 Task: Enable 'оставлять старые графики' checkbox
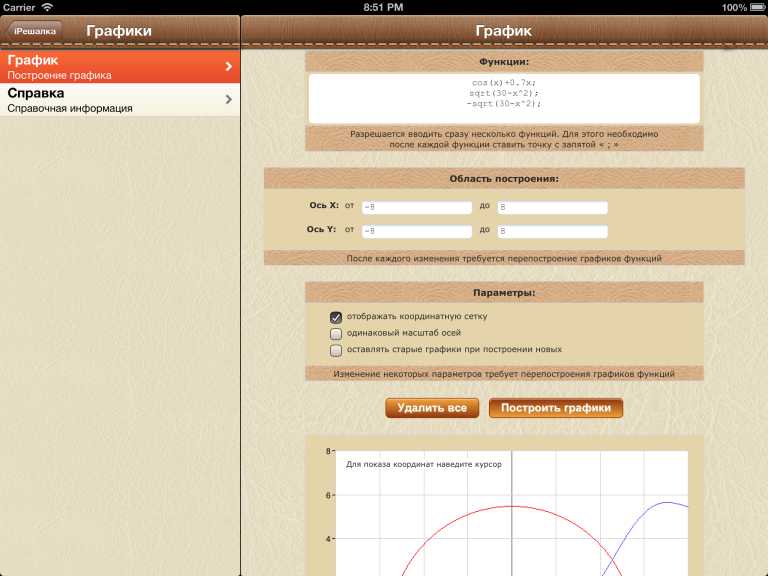(x=336, y=351)
